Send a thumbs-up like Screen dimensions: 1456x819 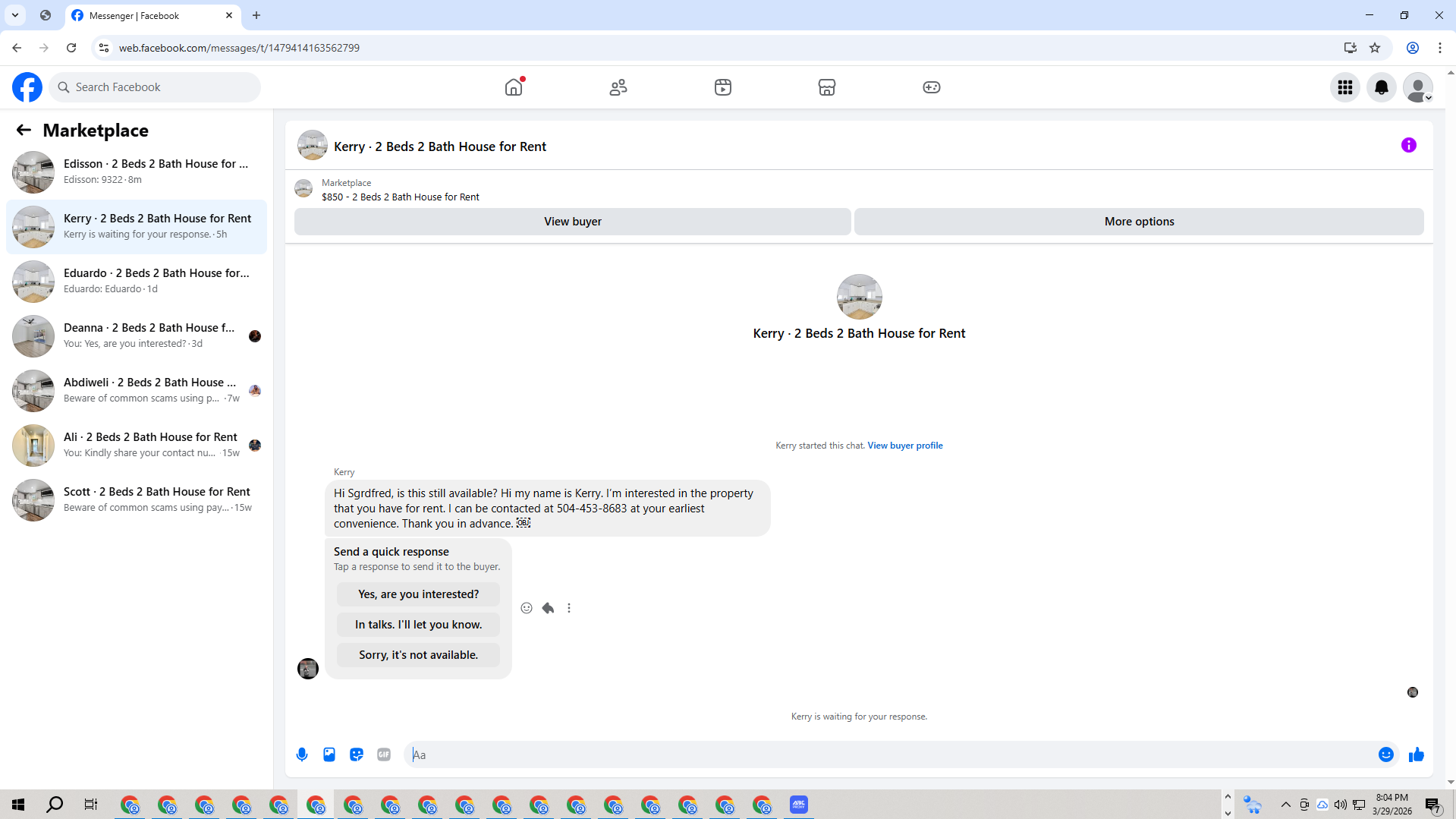click(x=1417, y=754)
